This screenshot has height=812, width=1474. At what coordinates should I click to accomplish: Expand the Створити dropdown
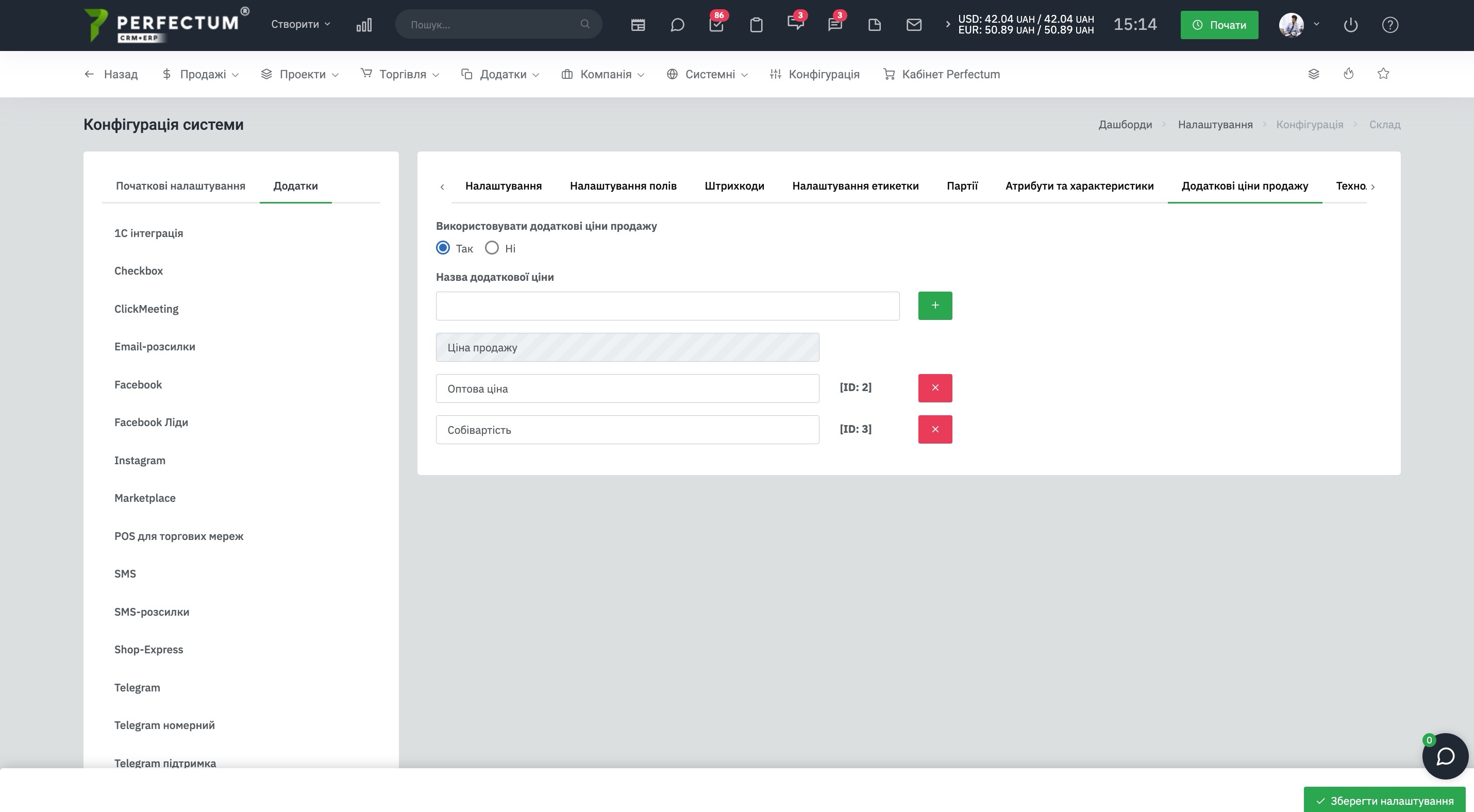(300, 24)
